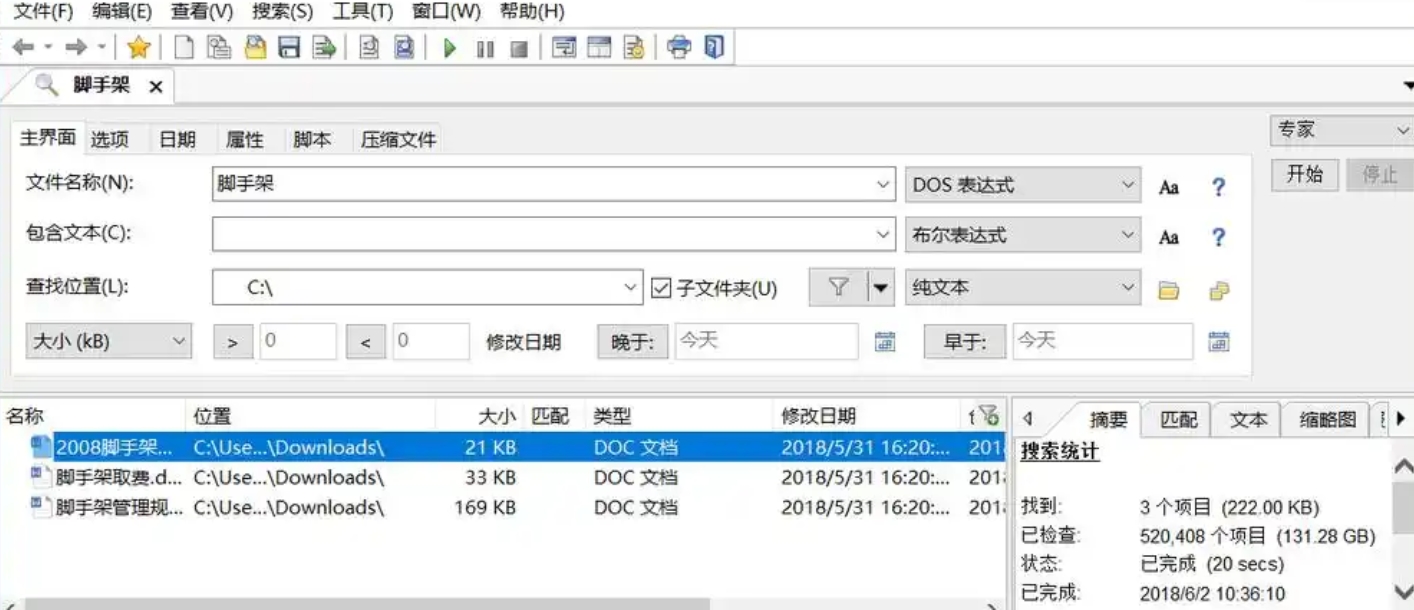1414x610 pixels.
Task: Toggle the less-than size button
Action: 366,342
